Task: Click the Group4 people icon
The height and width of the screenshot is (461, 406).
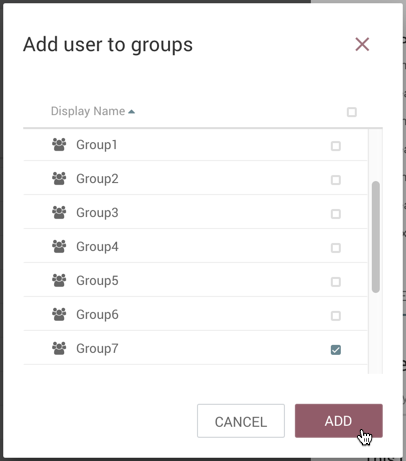Action: [x=59, y=247]
